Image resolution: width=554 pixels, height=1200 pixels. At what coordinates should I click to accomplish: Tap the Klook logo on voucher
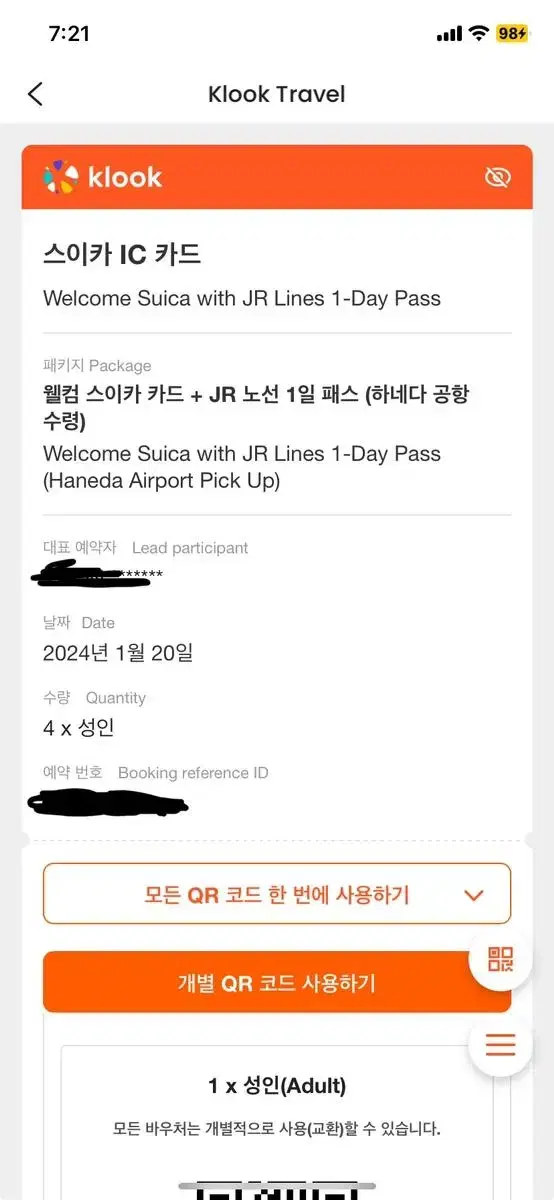[x=102, y=177]
